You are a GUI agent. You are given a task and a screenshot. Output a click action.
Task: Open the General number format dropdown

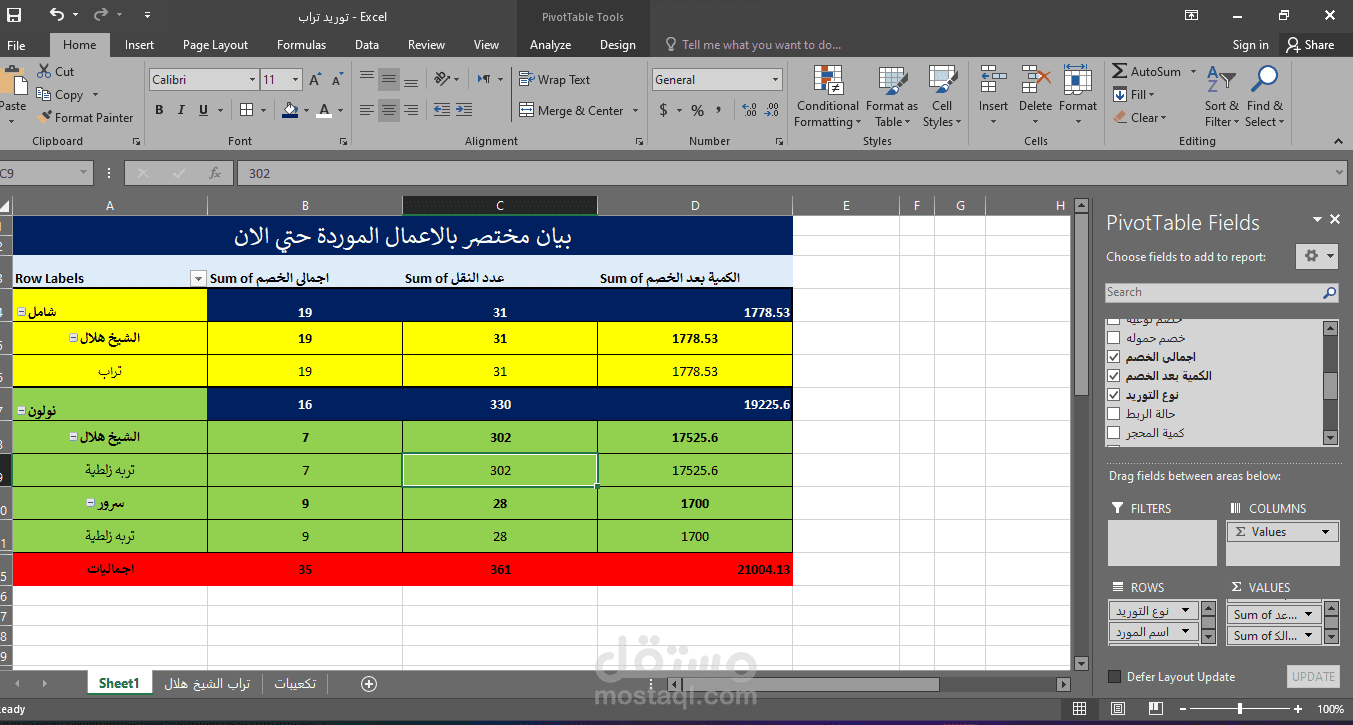coord(775,79)
